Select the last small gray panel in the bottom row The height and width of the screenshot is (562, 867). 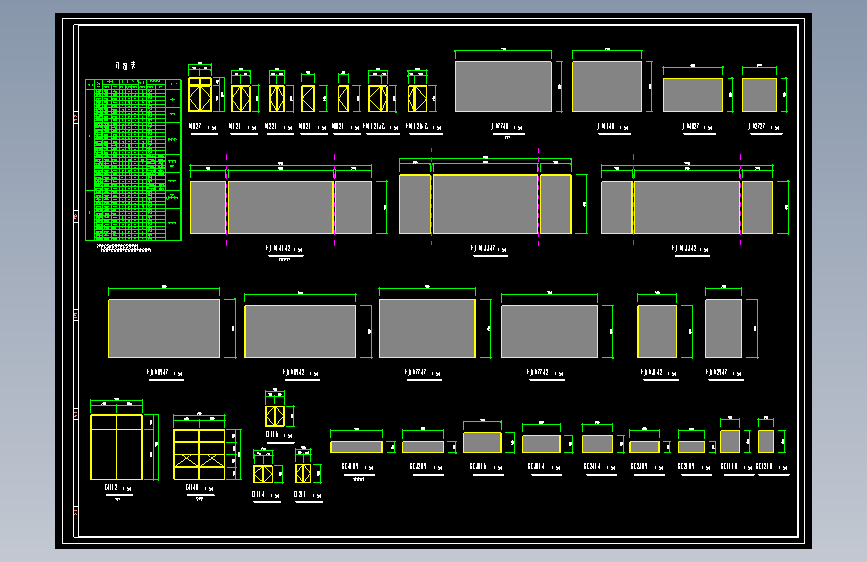click(766, 441)
